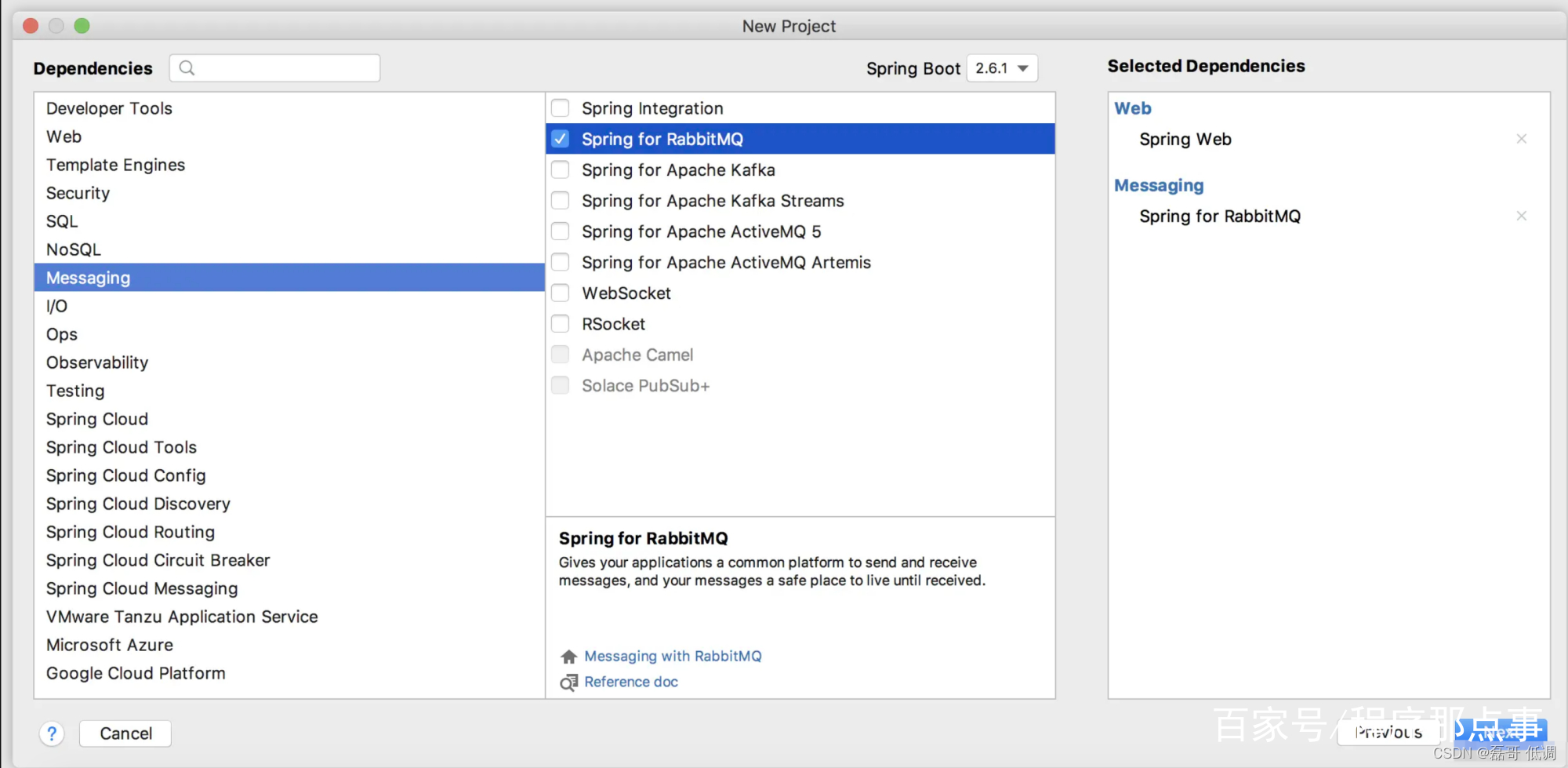Select the Spring Cloud Routing category
Viewport: 1568px width, 768px height.
coord(289,532)
